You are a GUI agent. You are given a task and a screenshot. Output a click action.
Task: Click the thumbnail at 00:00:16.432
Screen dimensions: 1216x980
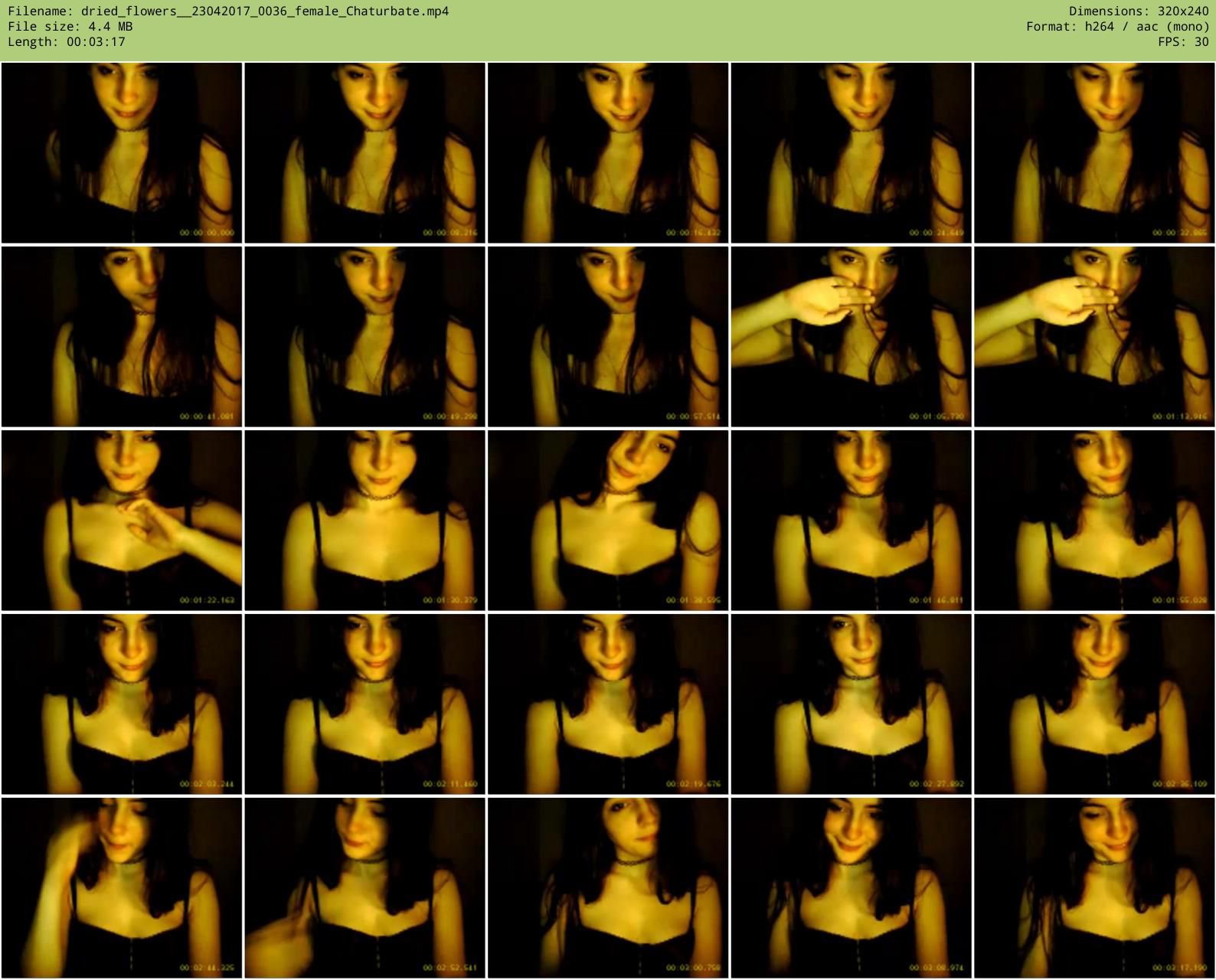click(608, 153)
